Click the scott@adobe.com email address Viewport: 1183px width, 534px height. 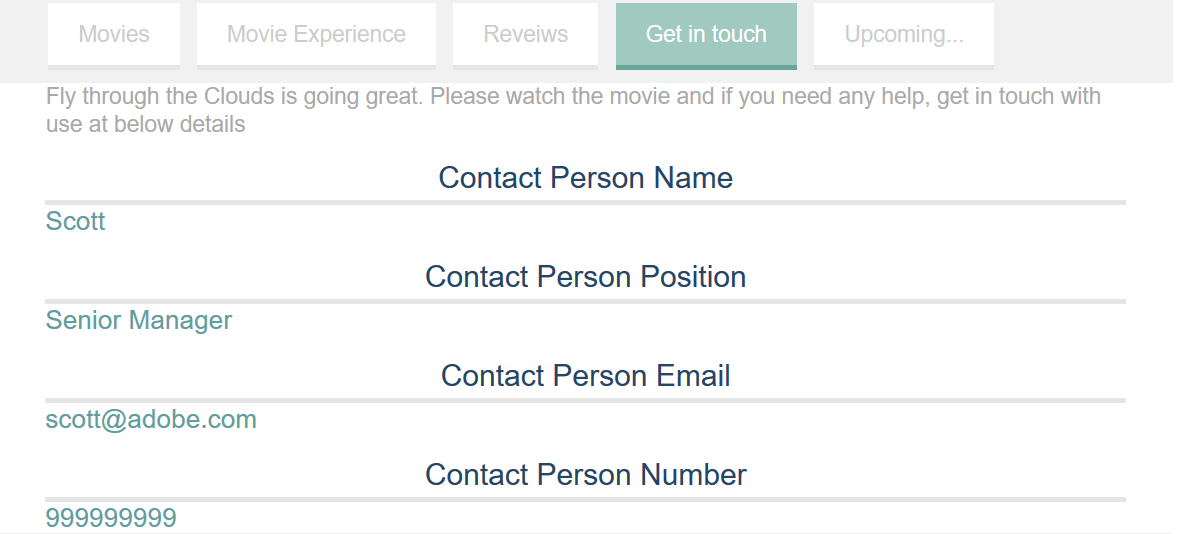pyautogui.click(x=151, y=419)
